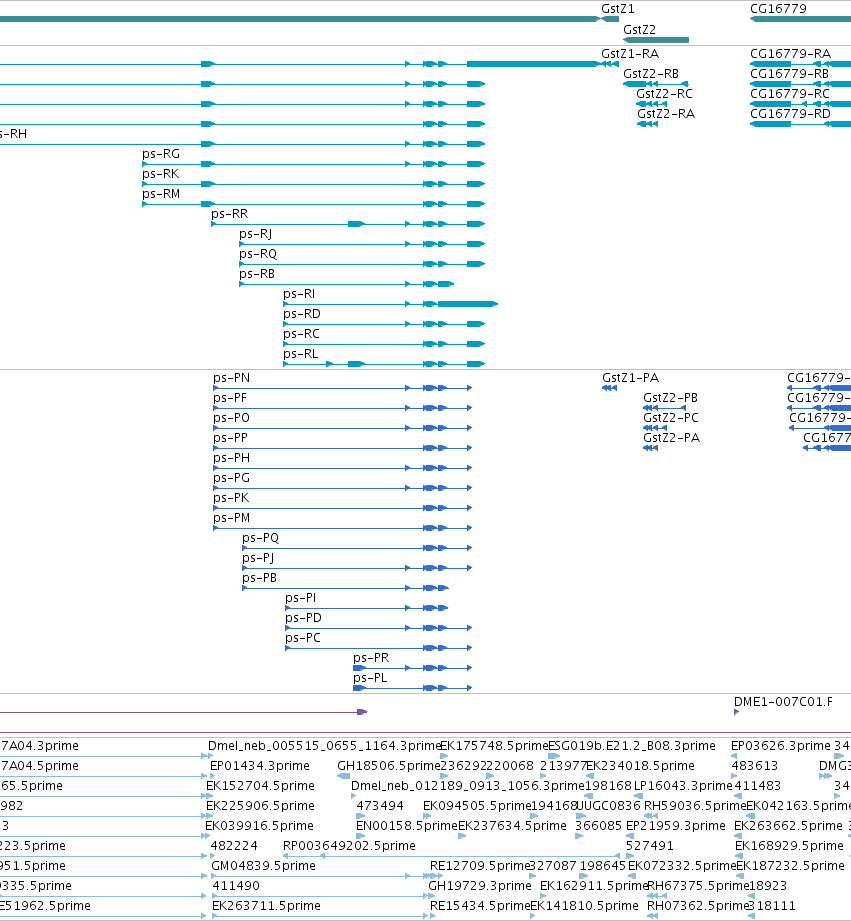Select the ps-RM transcript label
This screenshot has height=921, width=851.
pyautogui.click(x=161, y=194)
